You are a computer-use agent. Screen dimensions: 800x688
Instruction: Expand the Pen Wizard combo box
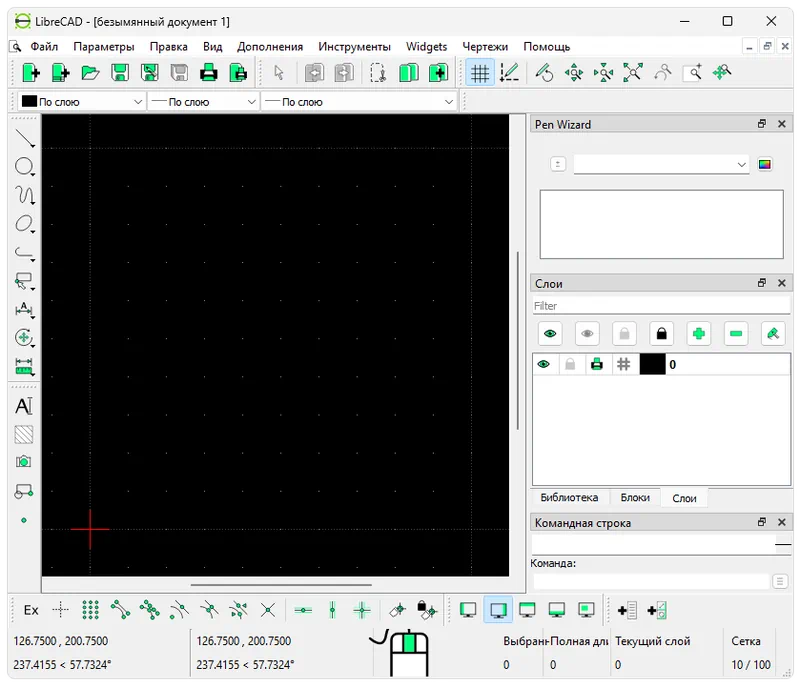661,164
